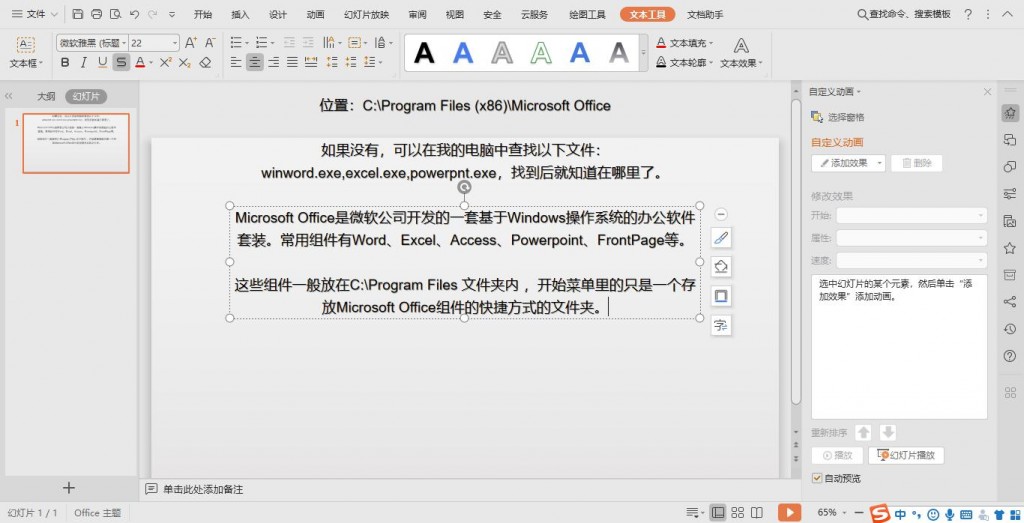Click the print icon in quick access bar
This screenshot has width=1024, height=523.
(97, 14)
